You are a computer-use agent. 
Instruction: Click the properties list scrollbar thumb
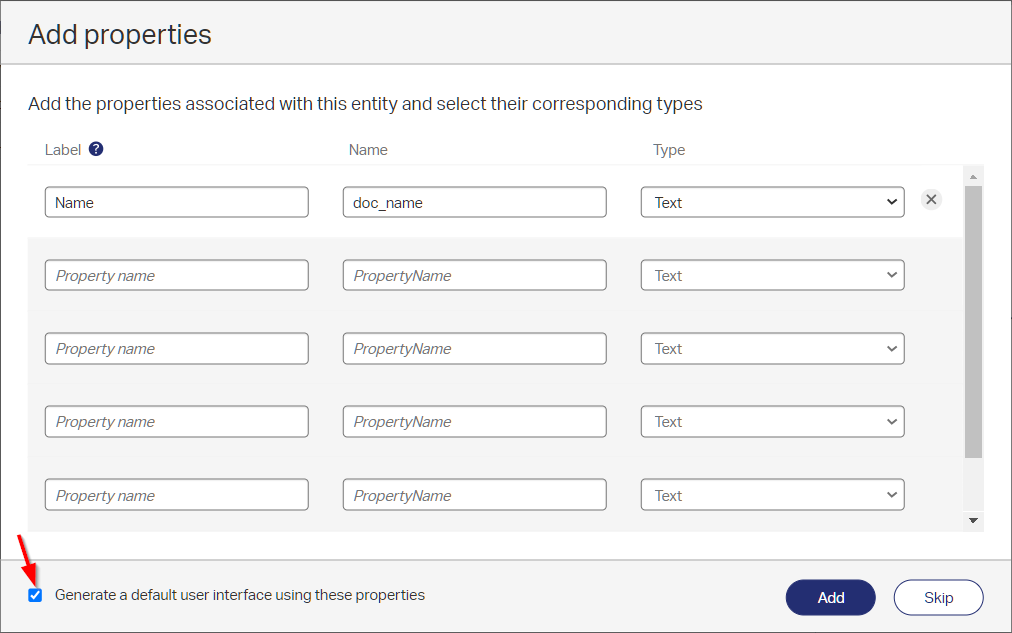pyautogui.click(x=973, y=320)
